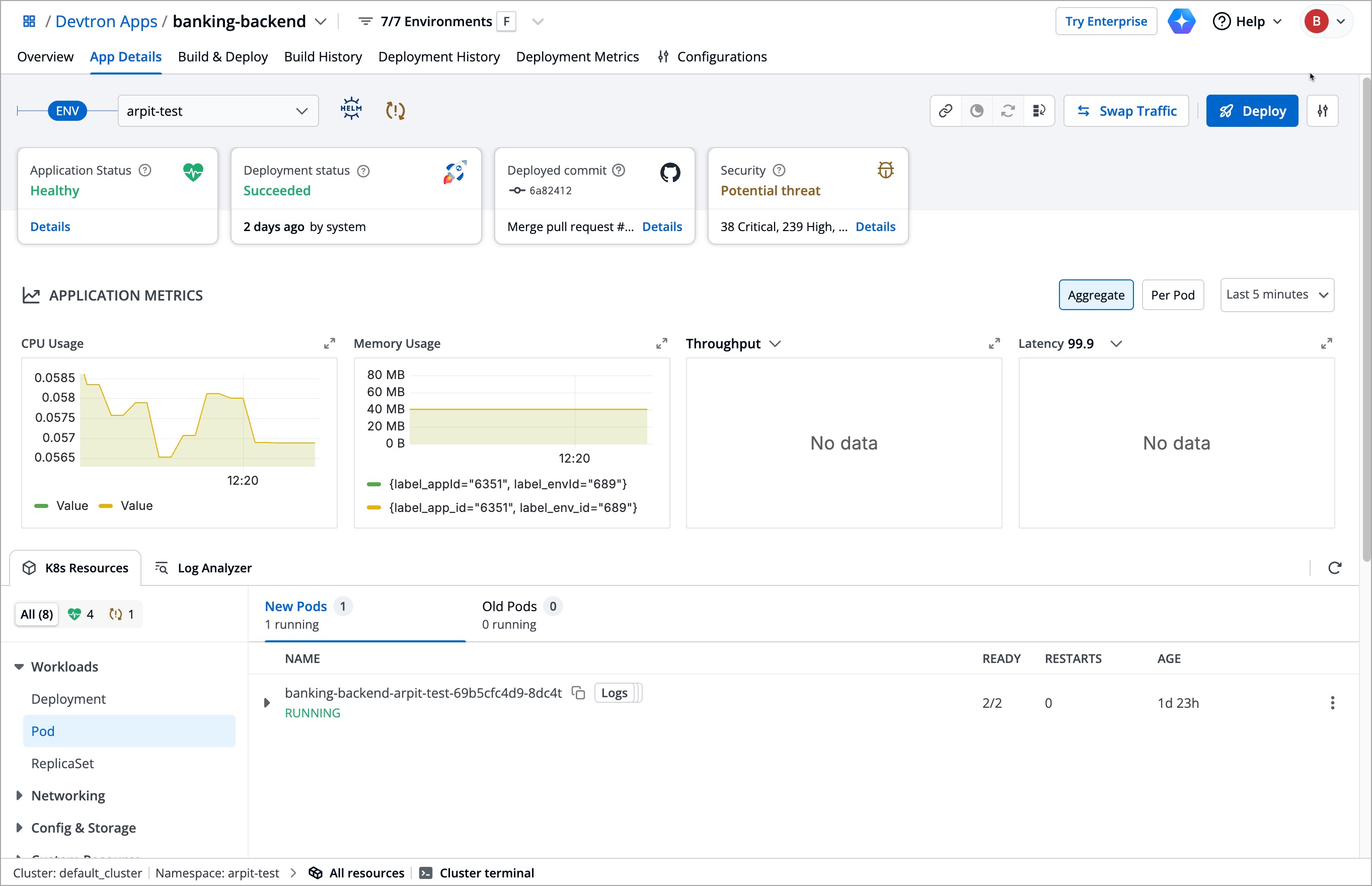This screenshot has width=1372, height=886.
Task: Select the healthy pods filter showing 4
Action: pos(80,614)
